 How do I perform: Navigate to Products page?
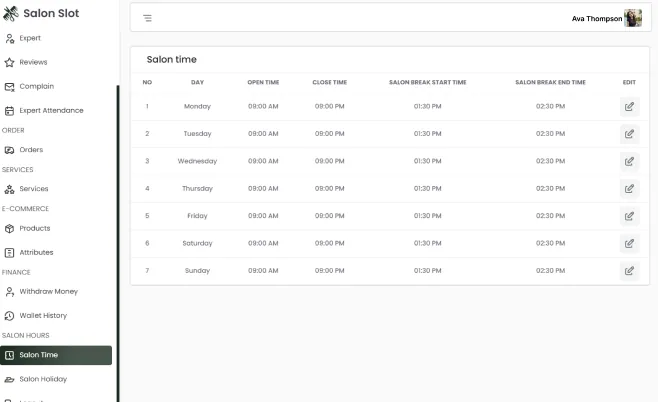click(35, 228)
